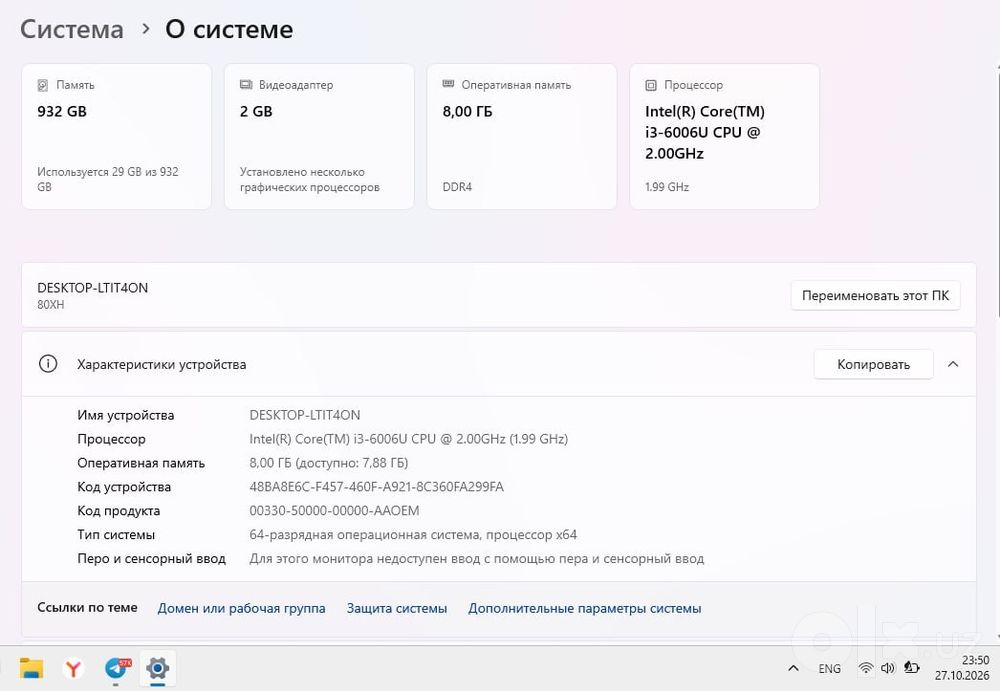Click the О системе page title

tap(229, 29)
